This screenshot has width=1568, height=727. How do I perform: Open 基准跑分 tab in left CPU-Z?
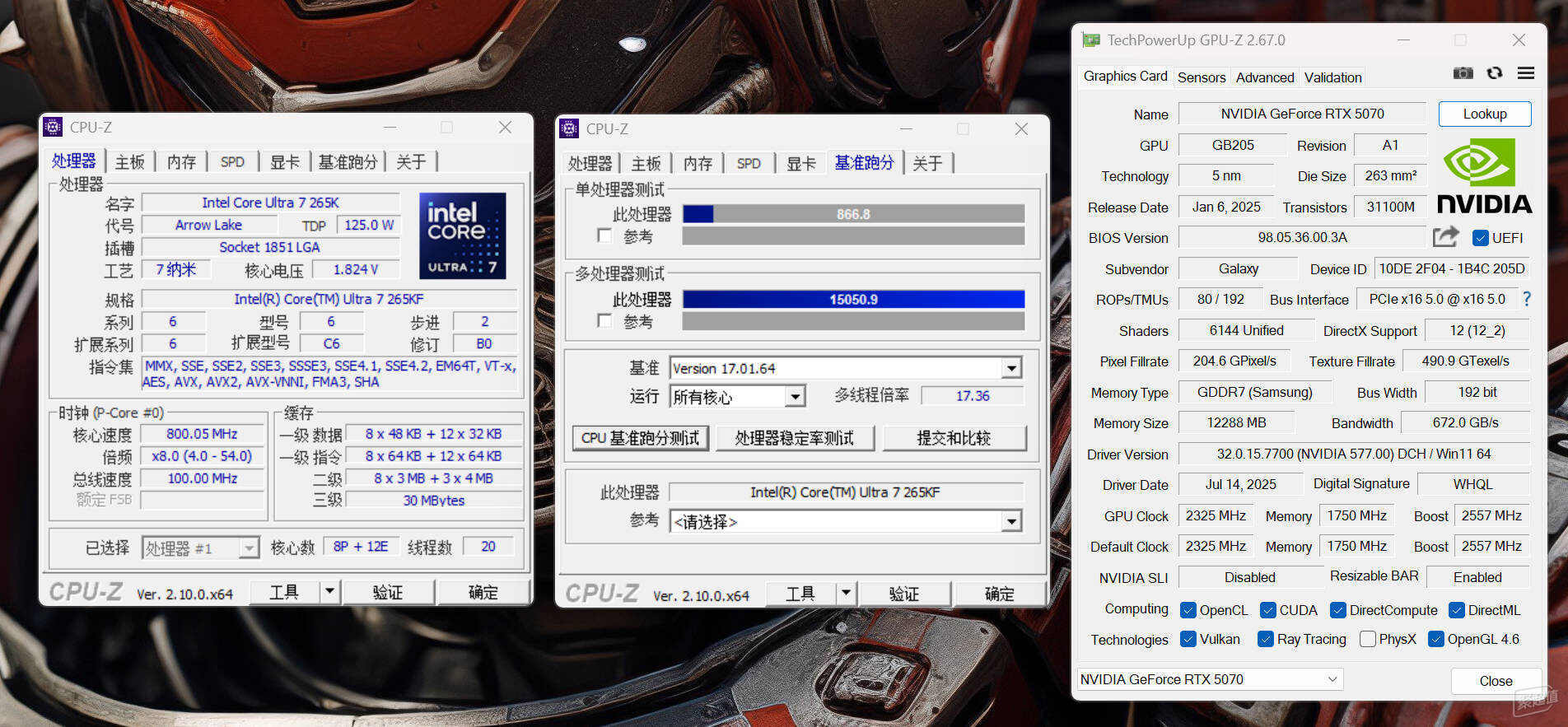pyautogui.click(x=348, y=162)
